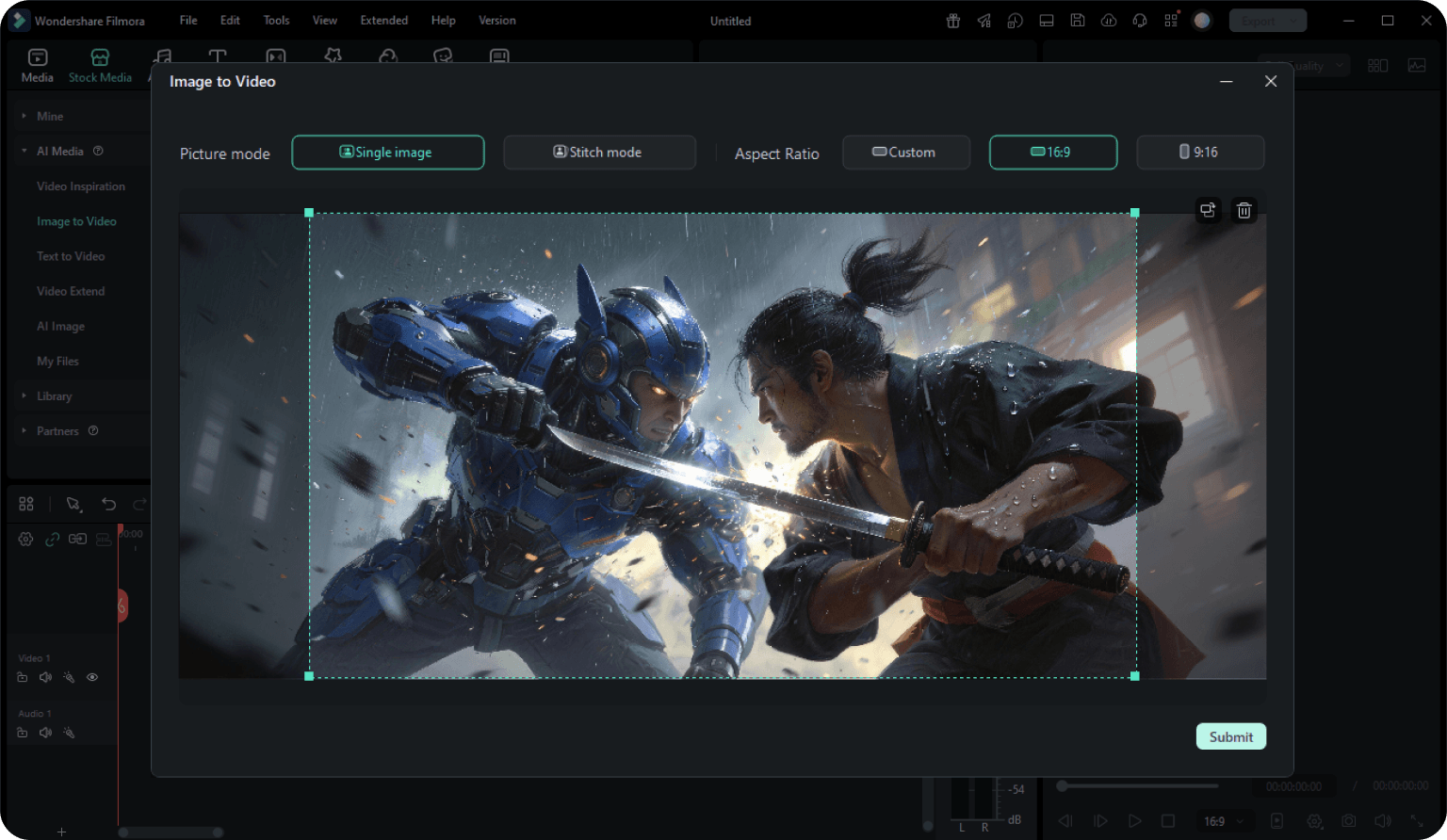Screen dimensions: 1447x840
Task: Delete the image with the trash icon
Action: pyautogui.click(x=1244, y=210)
